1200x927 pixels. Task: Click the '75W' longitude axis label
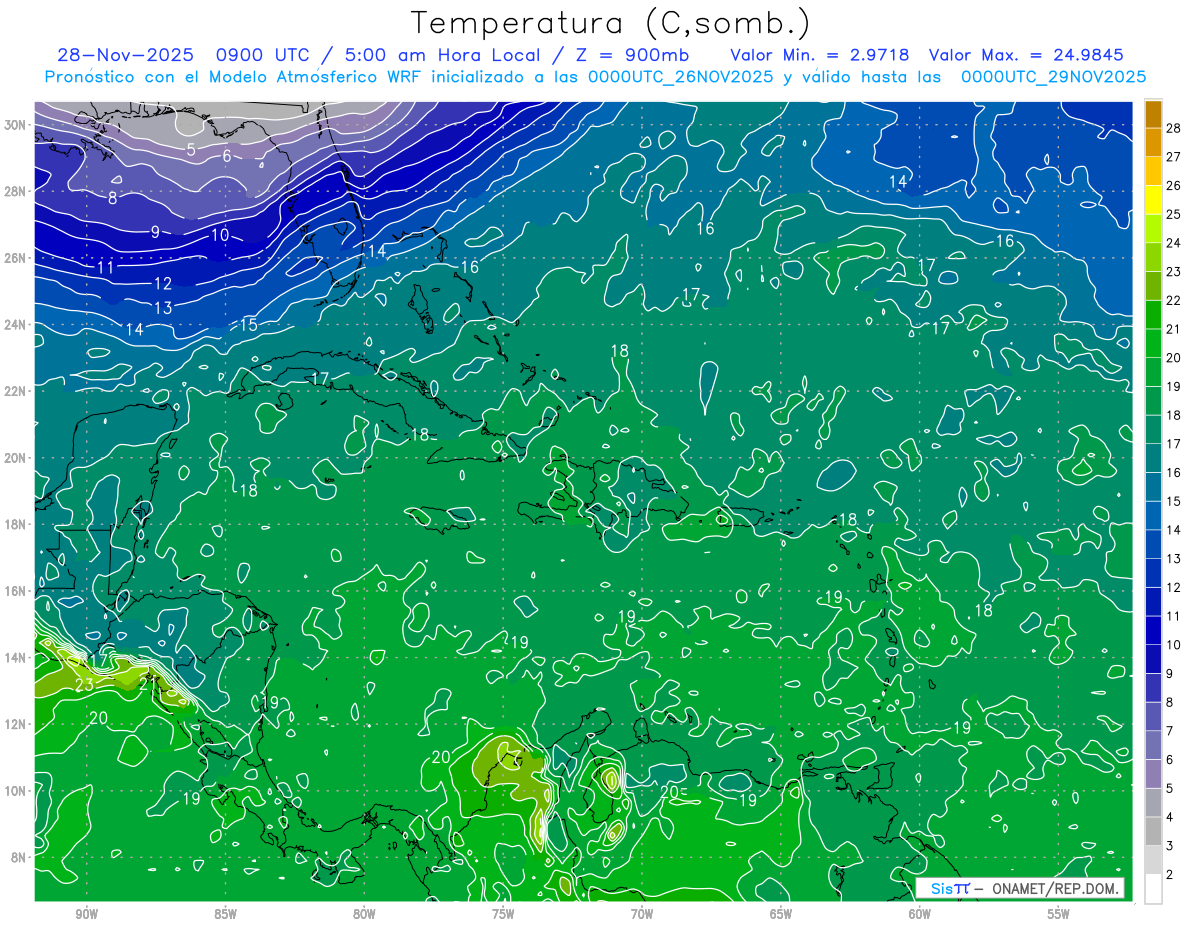coord(503,915)
